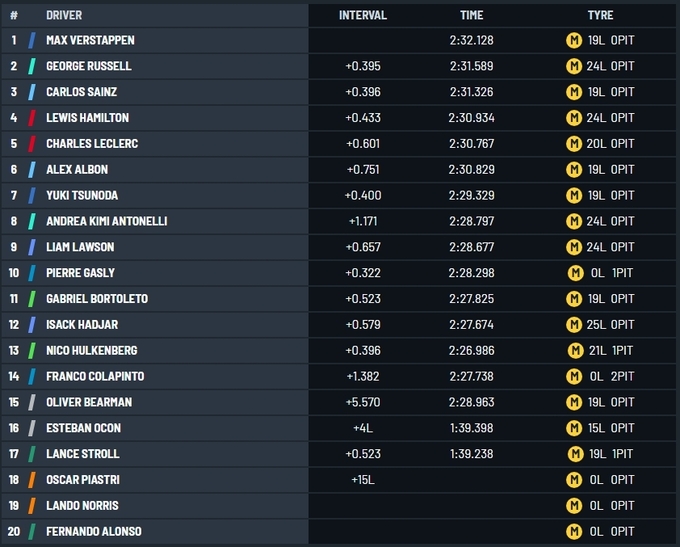Click the TIME column header
This screenshot has width=680, height=547.
471,15
